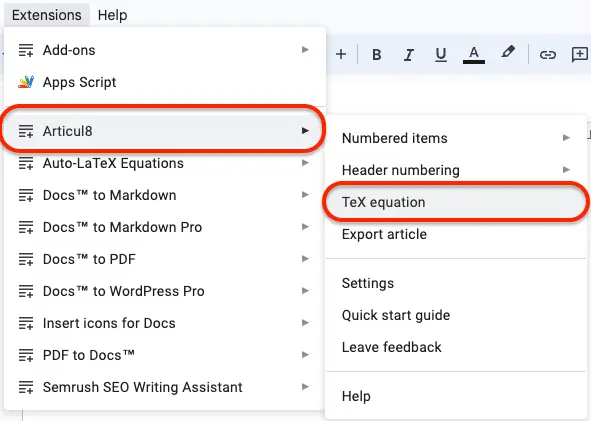Viewport: 591px width, 421px height.
Task: Click the Apps Script colorful icon
Action: coord(26,82)
